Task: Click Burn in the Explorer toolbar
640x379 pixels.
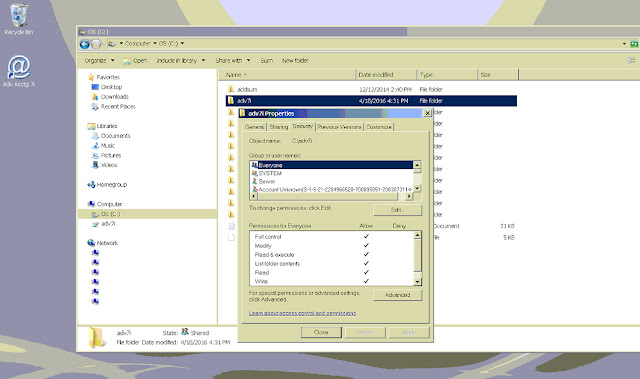Action: [x=267, y=60]
